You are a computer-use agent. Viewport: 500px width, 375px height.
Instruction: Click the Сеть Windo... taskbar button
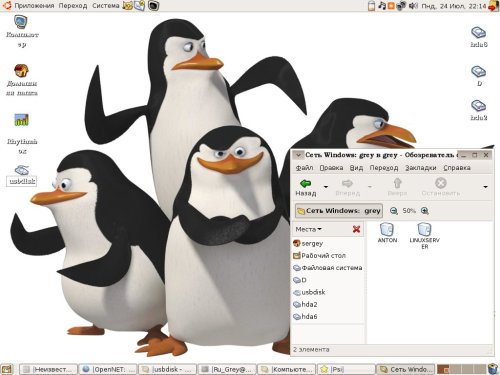[406, 369]
